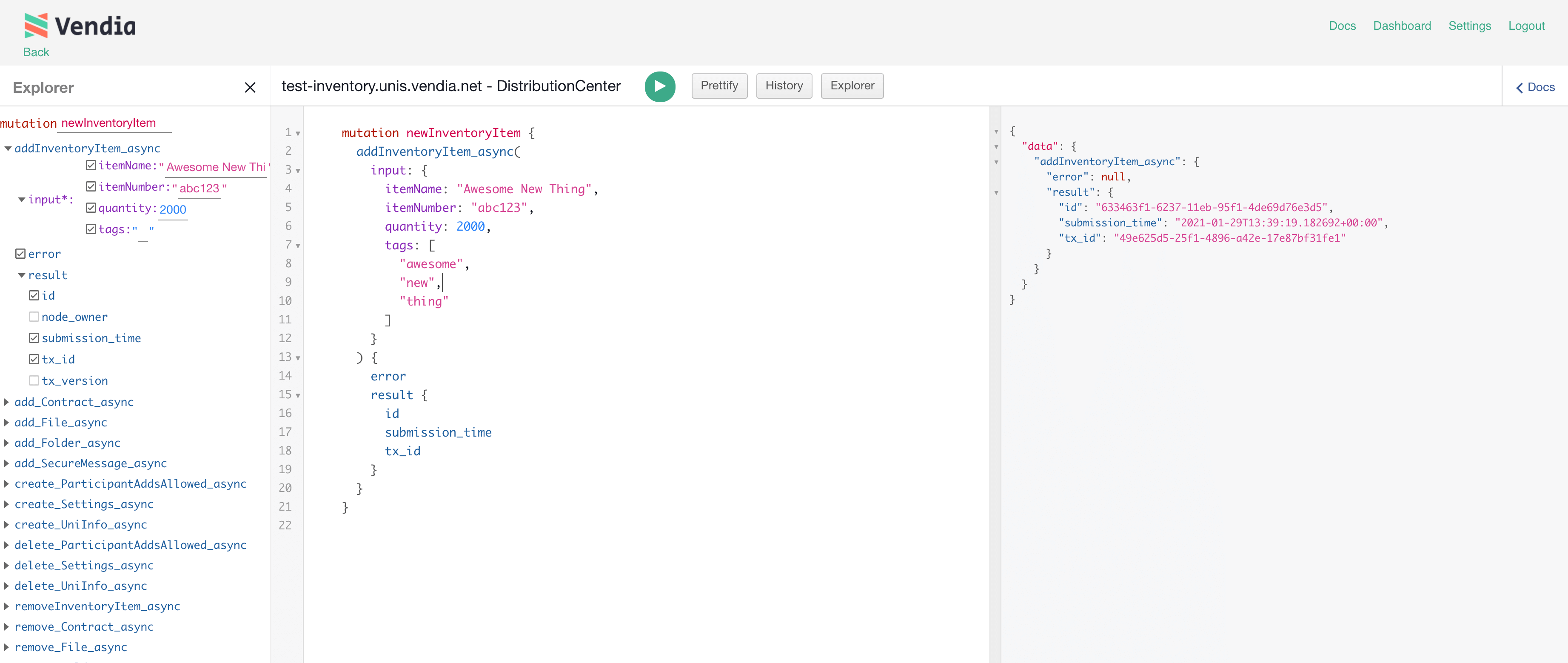The height and width of the screenshot is (663, 1568).
Task: Toggle the submission_time field checkbox
Action: pos(34,338)
